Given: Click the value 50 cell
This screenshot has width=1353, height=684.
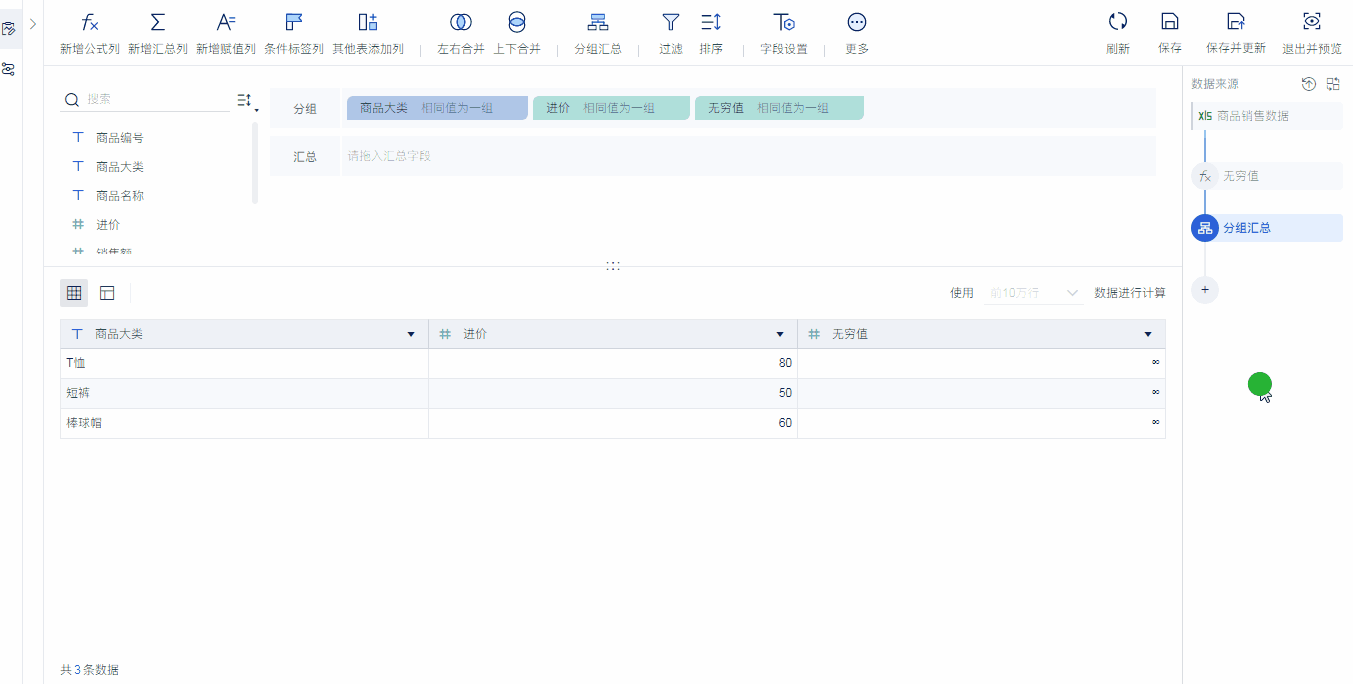Looking at the screenshot, I should click(613, 393).
